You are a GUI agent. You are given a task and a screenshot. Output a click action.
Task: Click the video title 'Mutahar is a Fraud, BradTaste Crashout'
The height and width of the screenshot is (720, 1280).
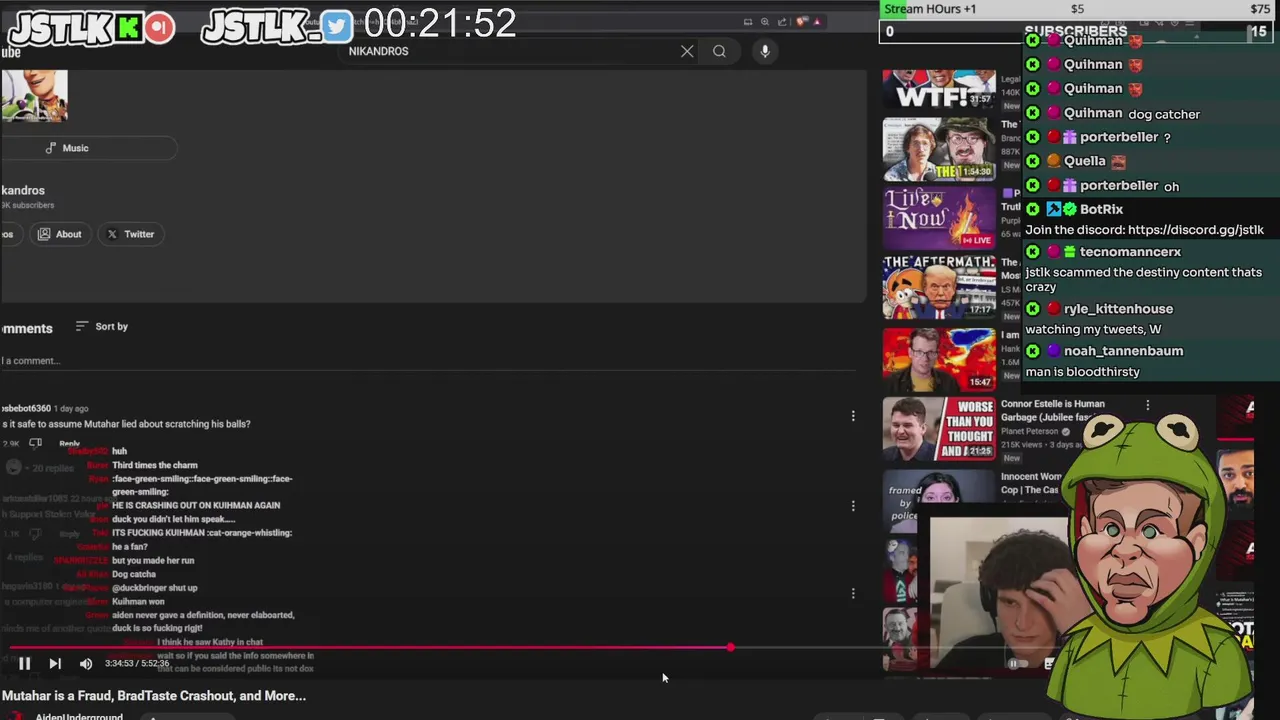(x=154, y=696)
